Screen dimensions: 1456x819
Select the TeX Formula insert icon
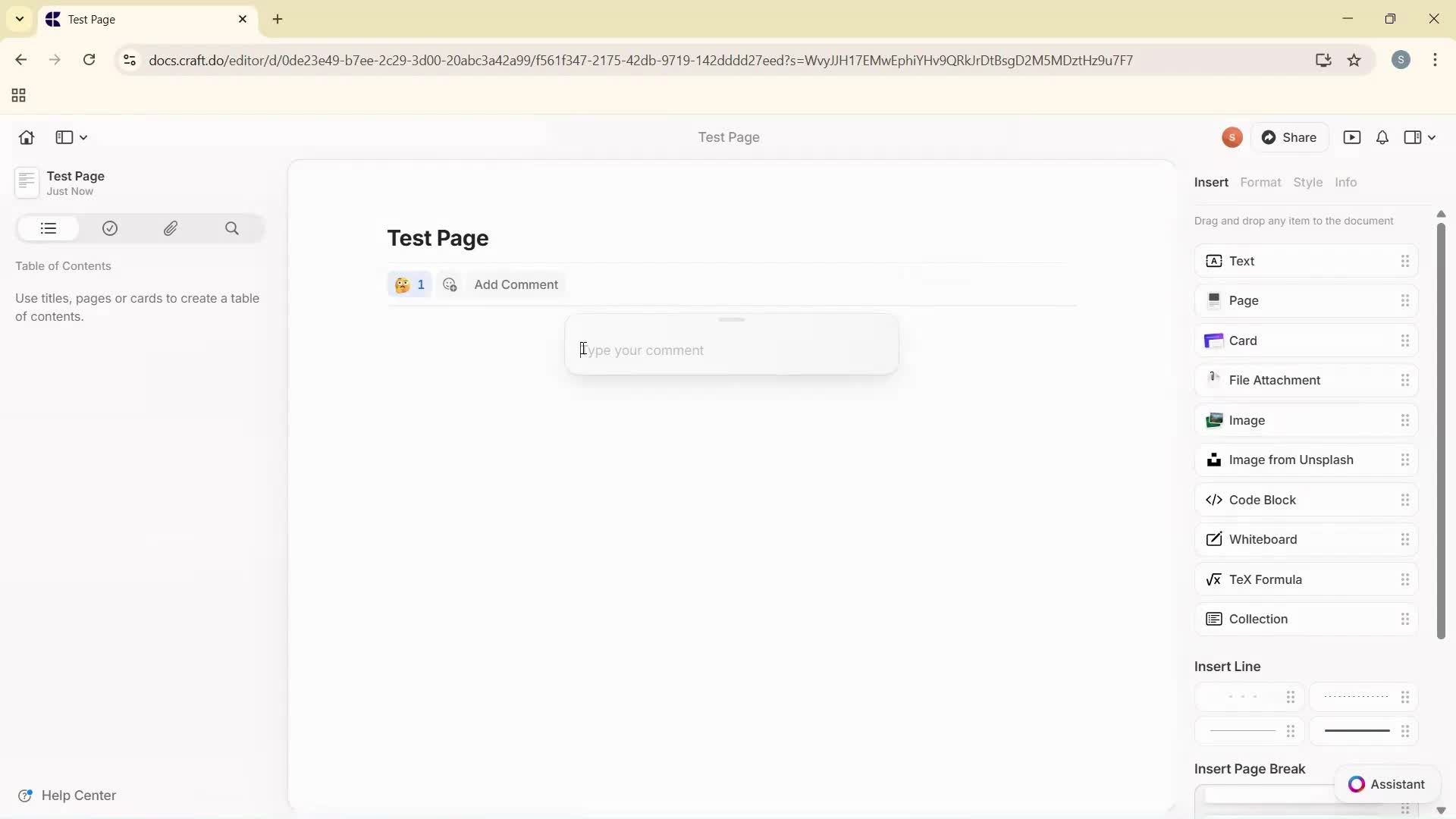(1214, 579)
